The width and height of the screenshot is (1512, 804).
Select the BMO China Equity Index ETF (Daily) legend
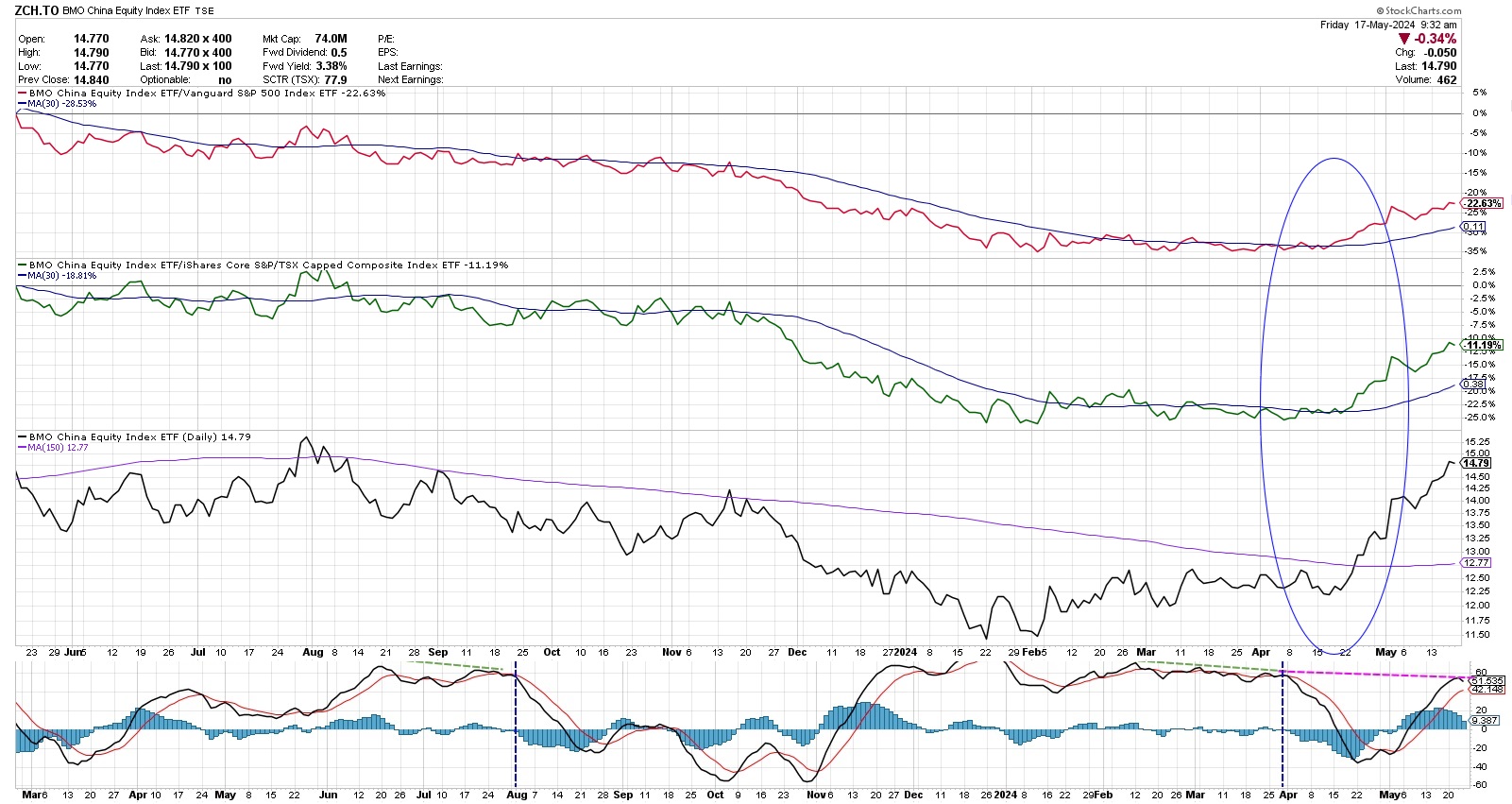point(140,437)
